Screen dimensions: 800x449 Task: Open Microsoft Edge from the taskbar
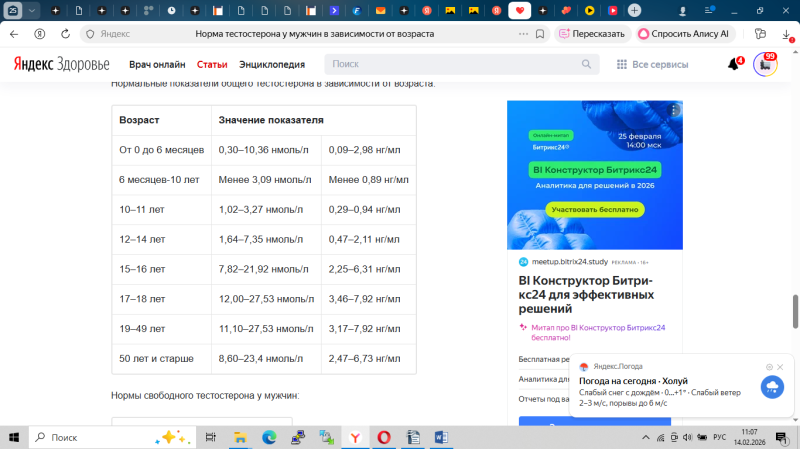click(269, 437)
